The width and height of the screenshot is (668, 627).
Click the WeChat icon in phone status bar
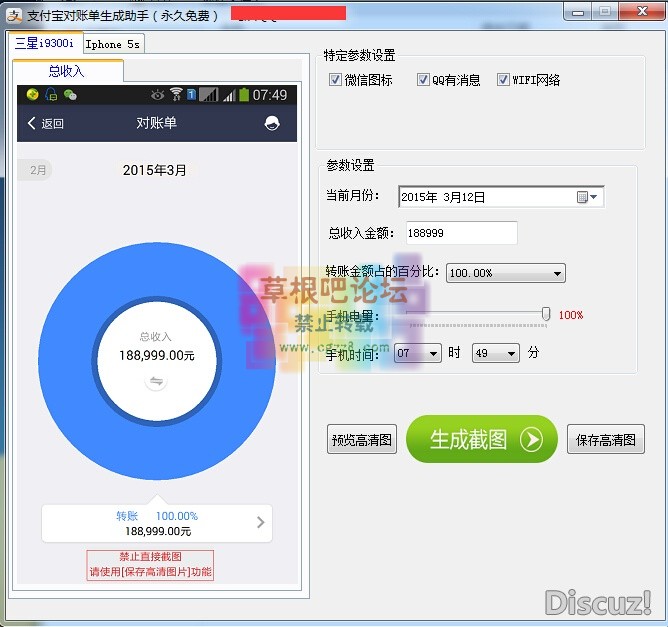point(70,95)
